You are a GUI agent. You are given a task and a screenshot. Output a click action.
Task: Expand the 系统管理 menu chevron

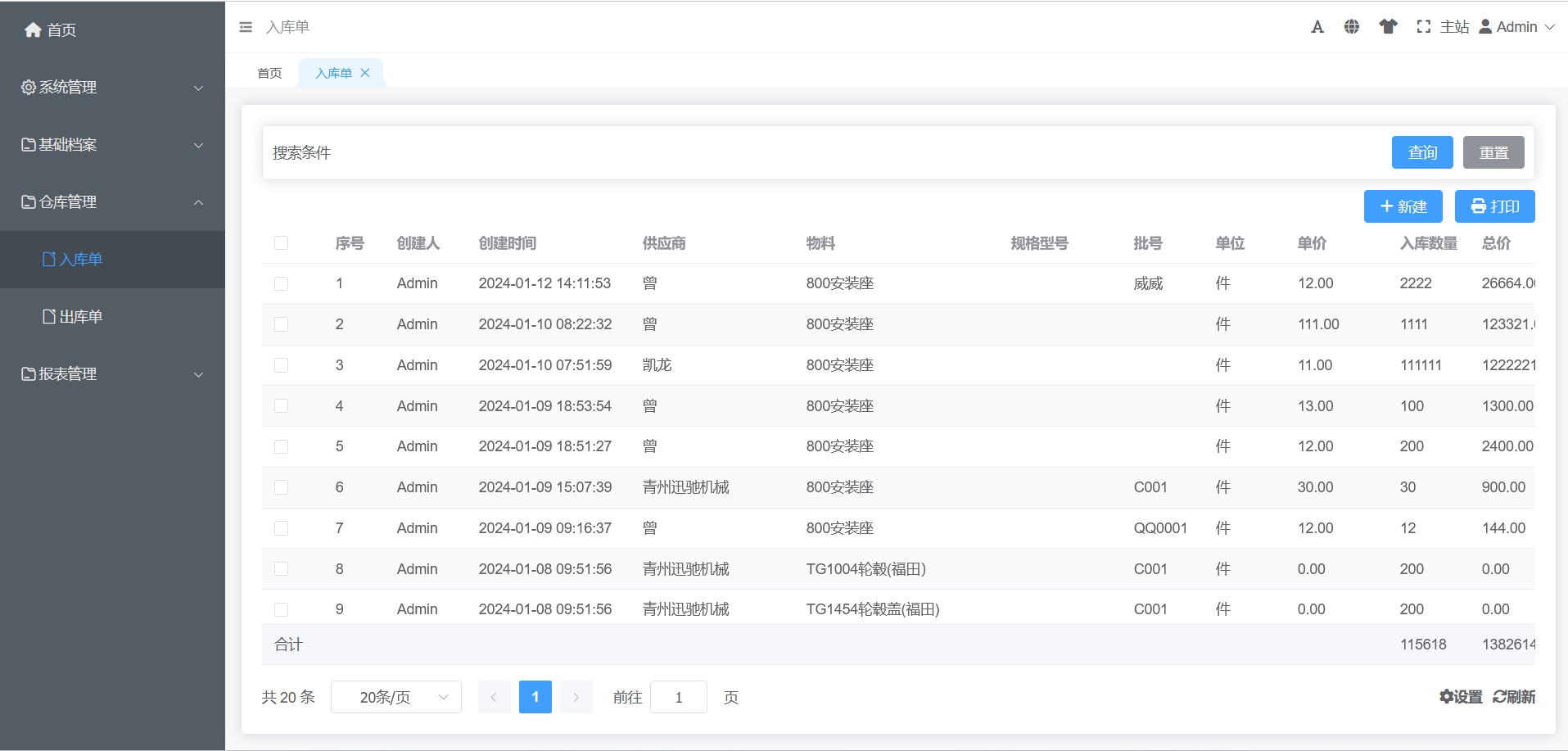(x=198, y=88)
